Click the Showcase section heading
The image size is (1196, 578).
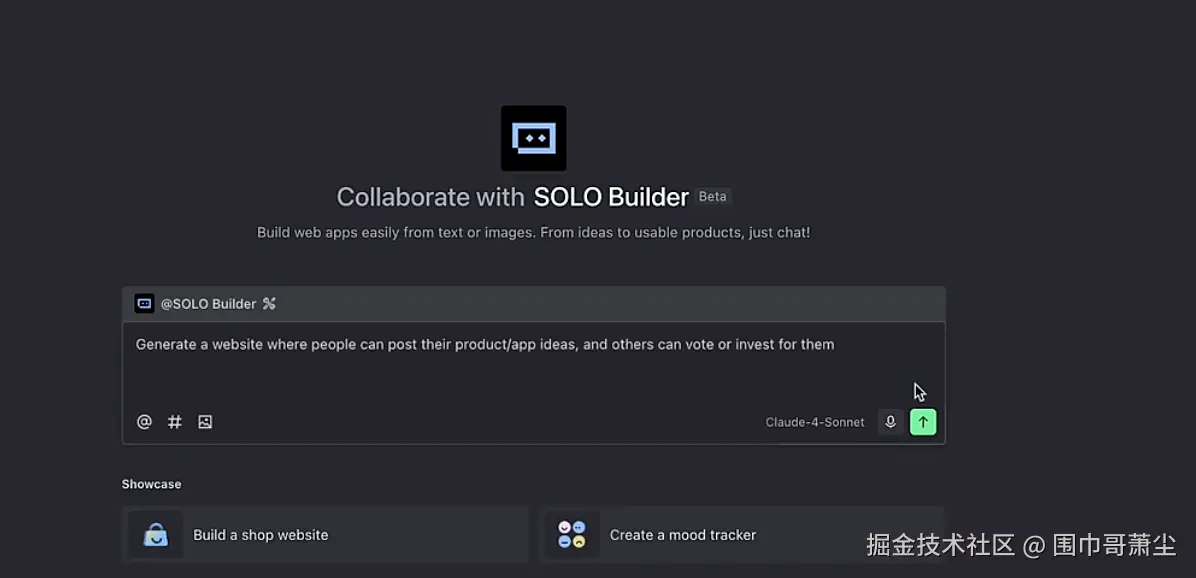pyautogui.click(x=151, y=484)
